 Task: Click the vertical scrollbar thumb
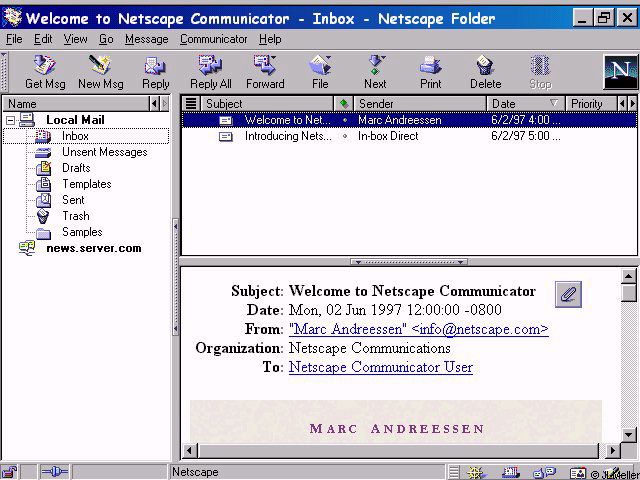(629, 293)
